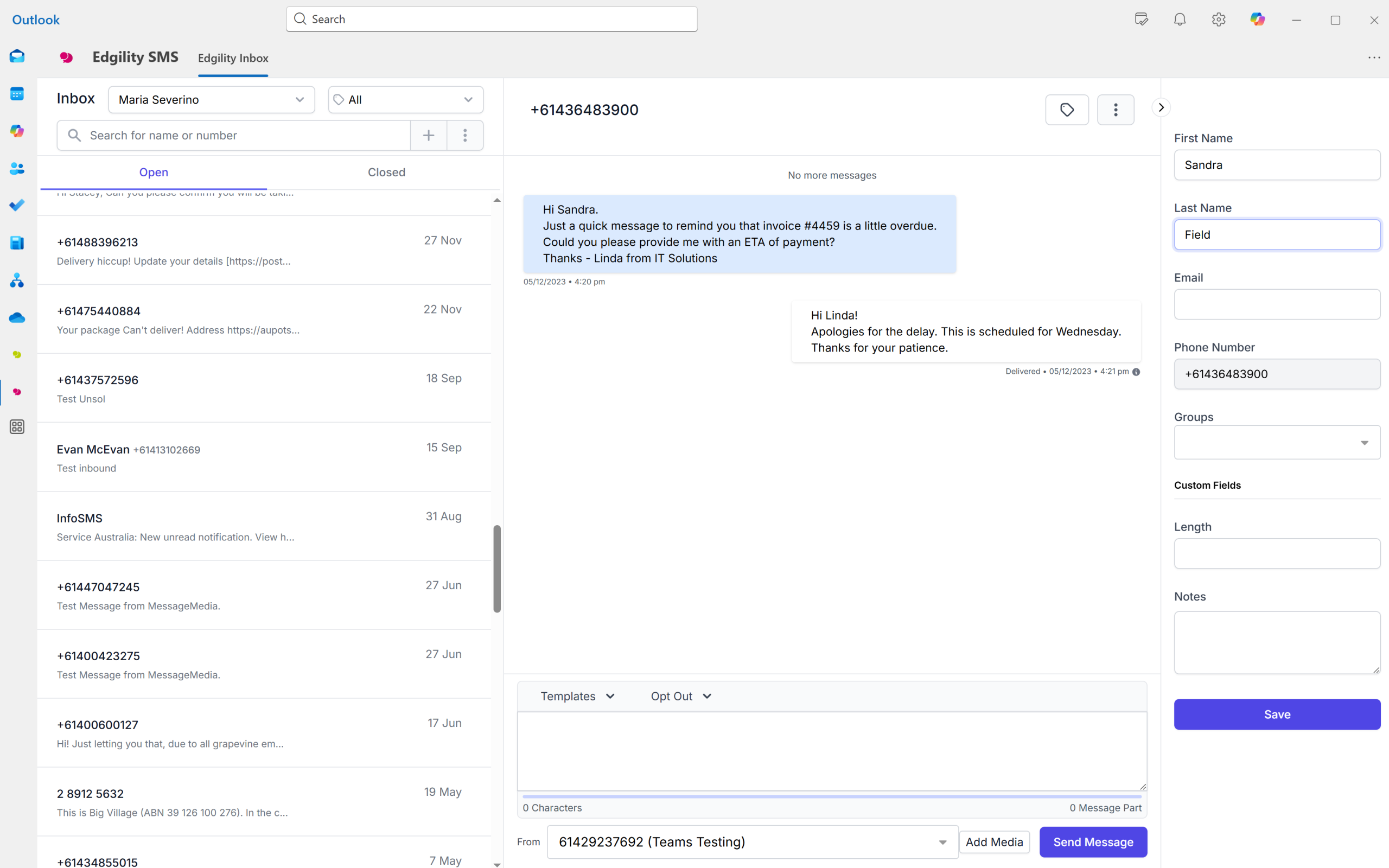Click the delivered message info icon
The image size is (1389, 868).
1136,372
